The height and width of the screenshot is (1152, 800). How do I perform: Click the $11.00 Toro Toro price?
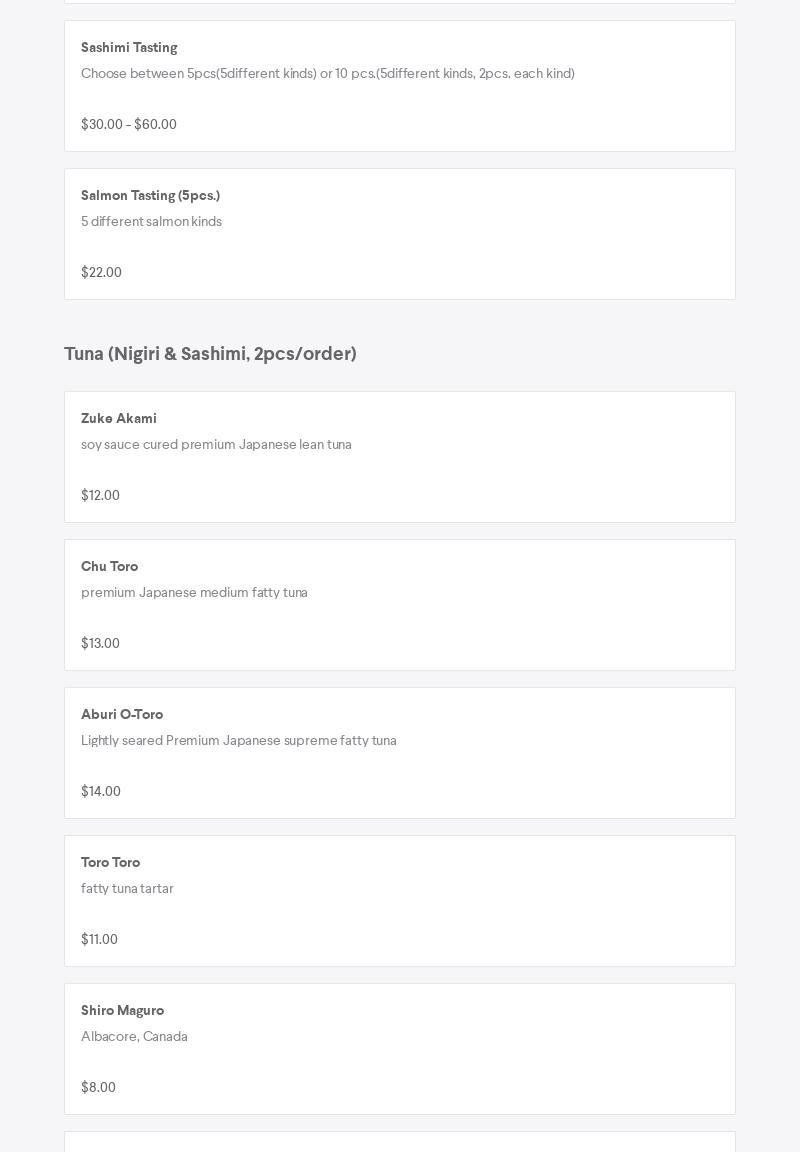pyautogui.click(x=99, y=940)
